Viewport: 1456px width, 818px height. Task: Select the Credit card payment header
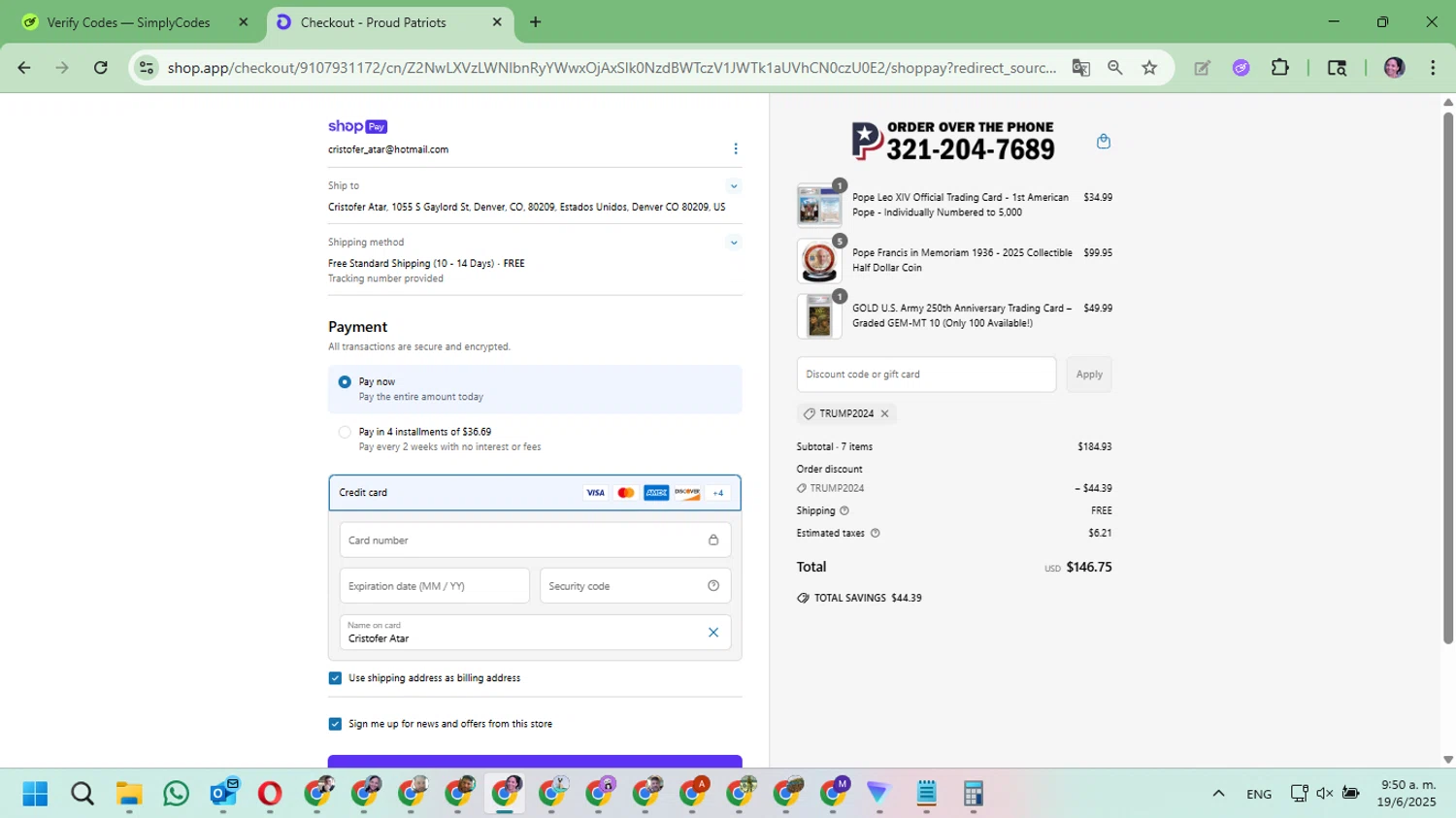(535, 493)
